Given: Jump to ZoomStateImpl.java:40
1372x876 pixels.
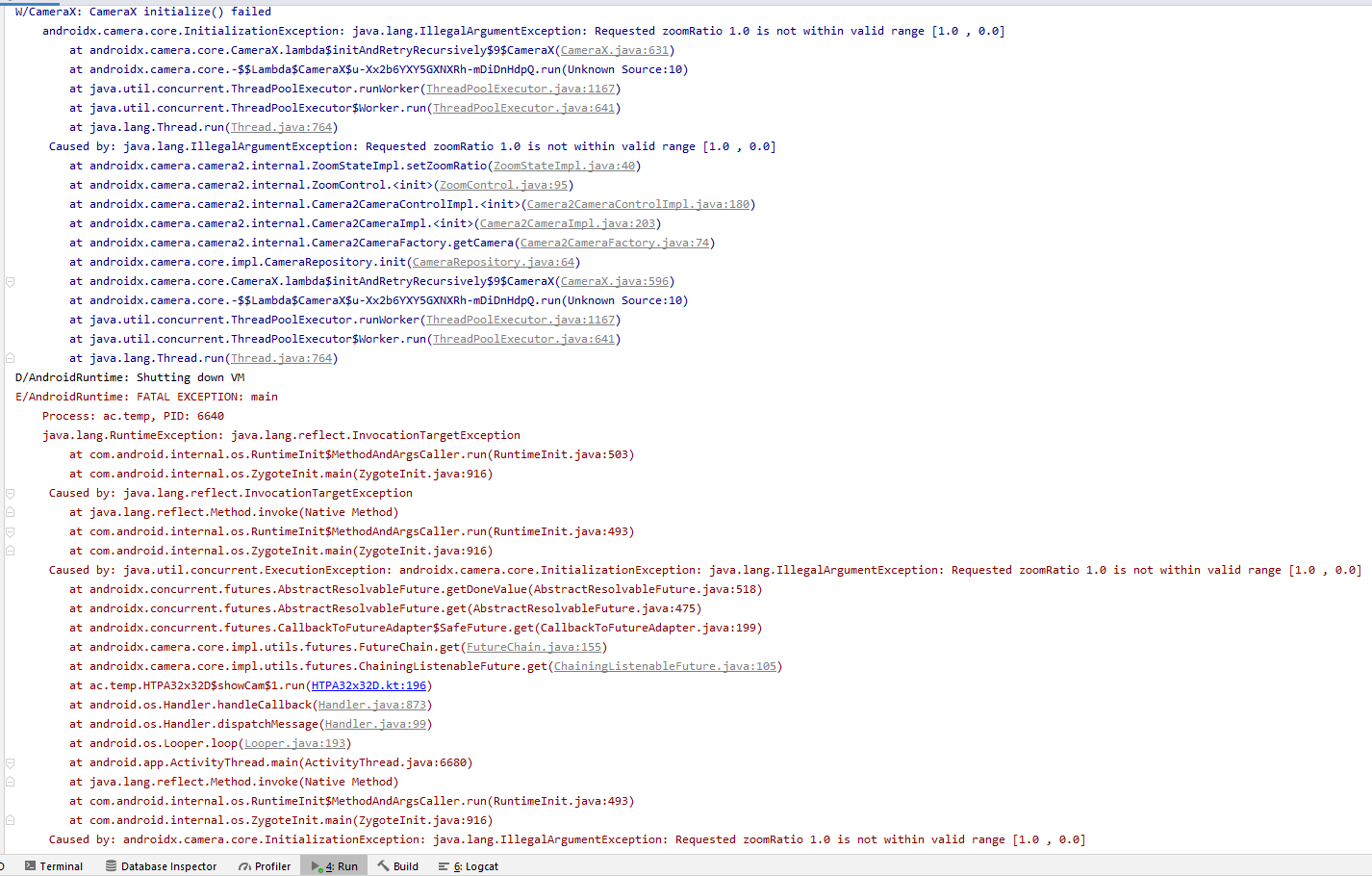Looking at the screenshot, I should [x=564, y=166].
